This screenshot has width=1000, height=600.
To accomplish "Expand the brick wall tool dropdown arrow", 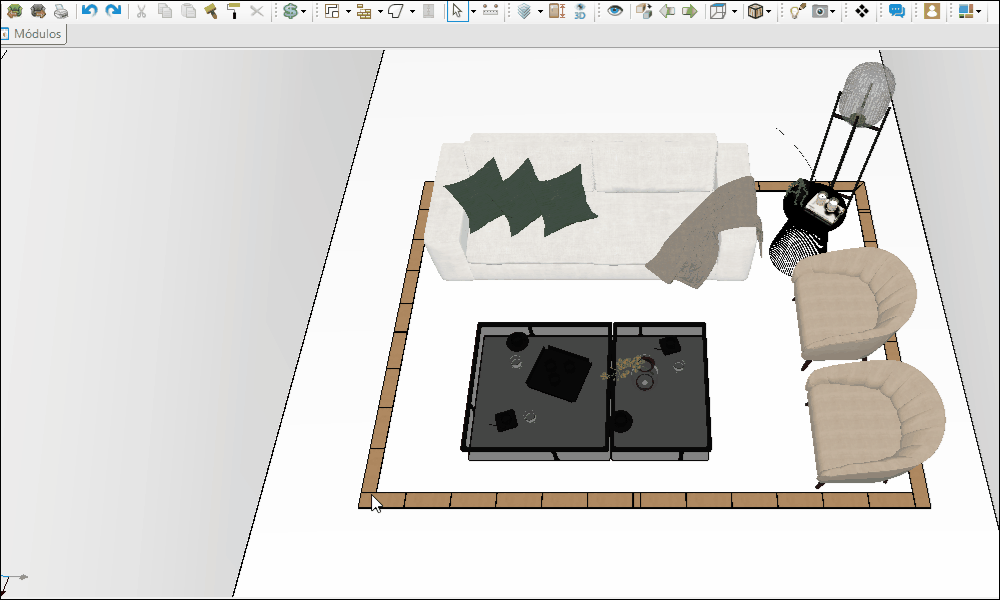I will [380, 11].
